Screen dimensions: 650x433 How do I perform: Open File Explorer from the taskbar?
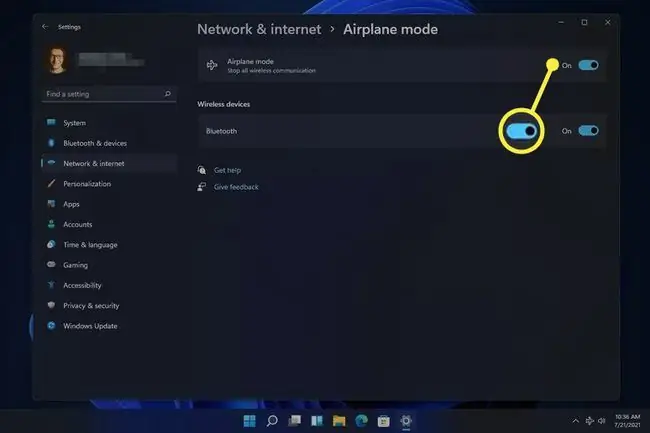(x=339, y=421)
